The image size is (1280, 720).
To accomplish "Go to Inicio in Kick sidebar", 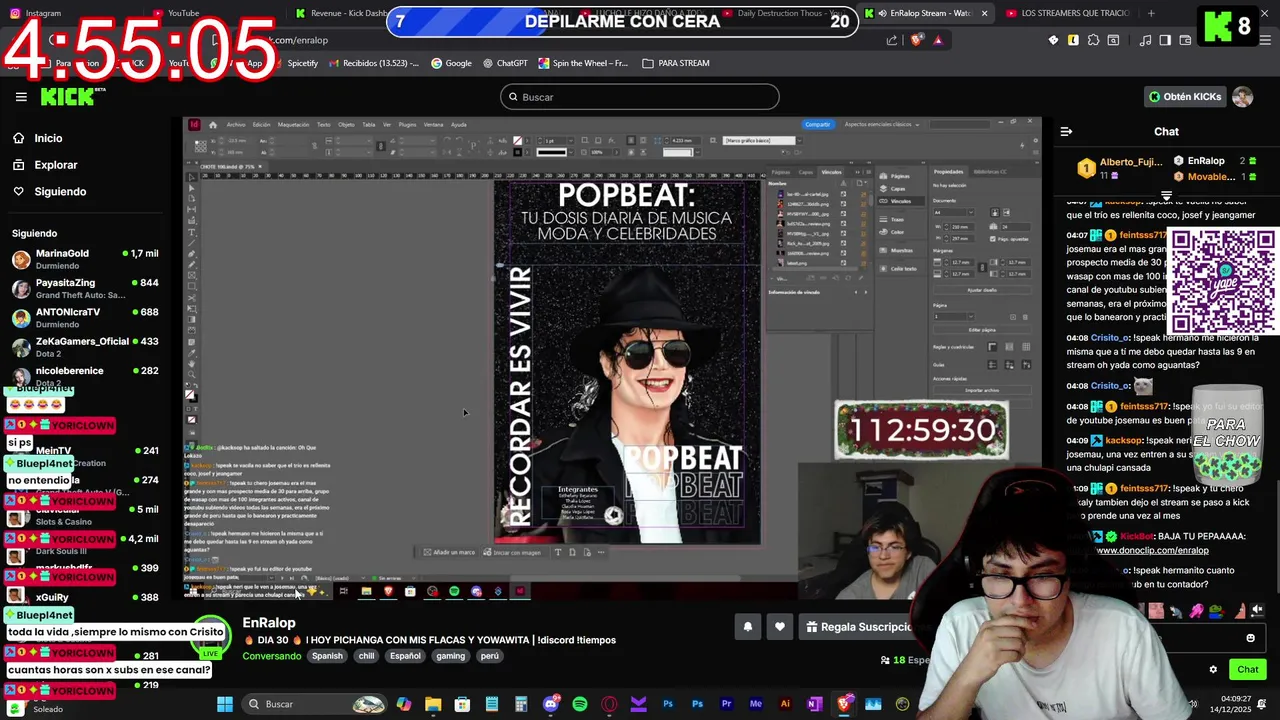I will [48, 138].
